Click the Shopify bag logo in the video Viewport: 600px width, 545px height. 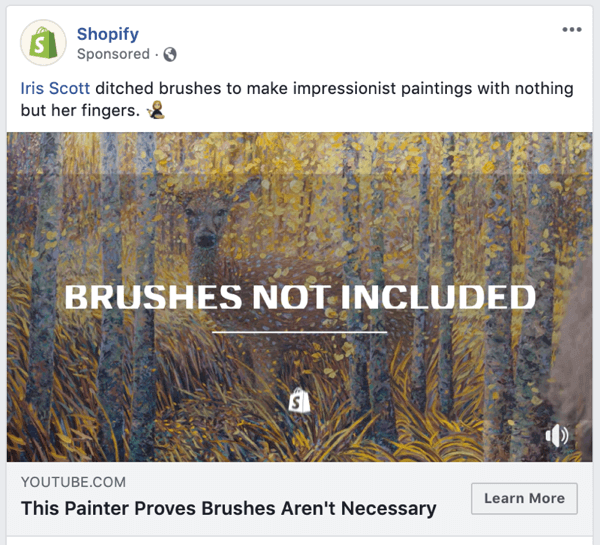tap(299, 400)
